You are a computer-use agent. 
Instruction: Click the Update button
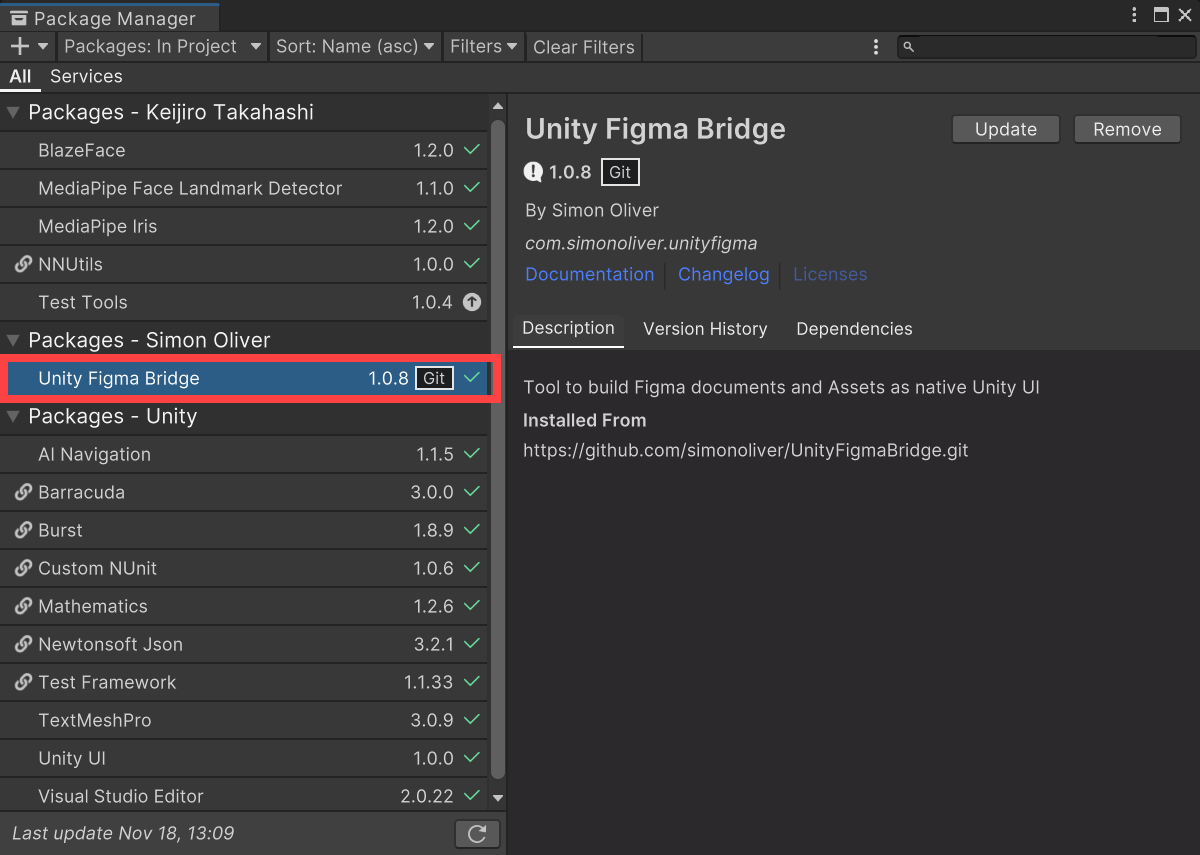(1006, 129)
